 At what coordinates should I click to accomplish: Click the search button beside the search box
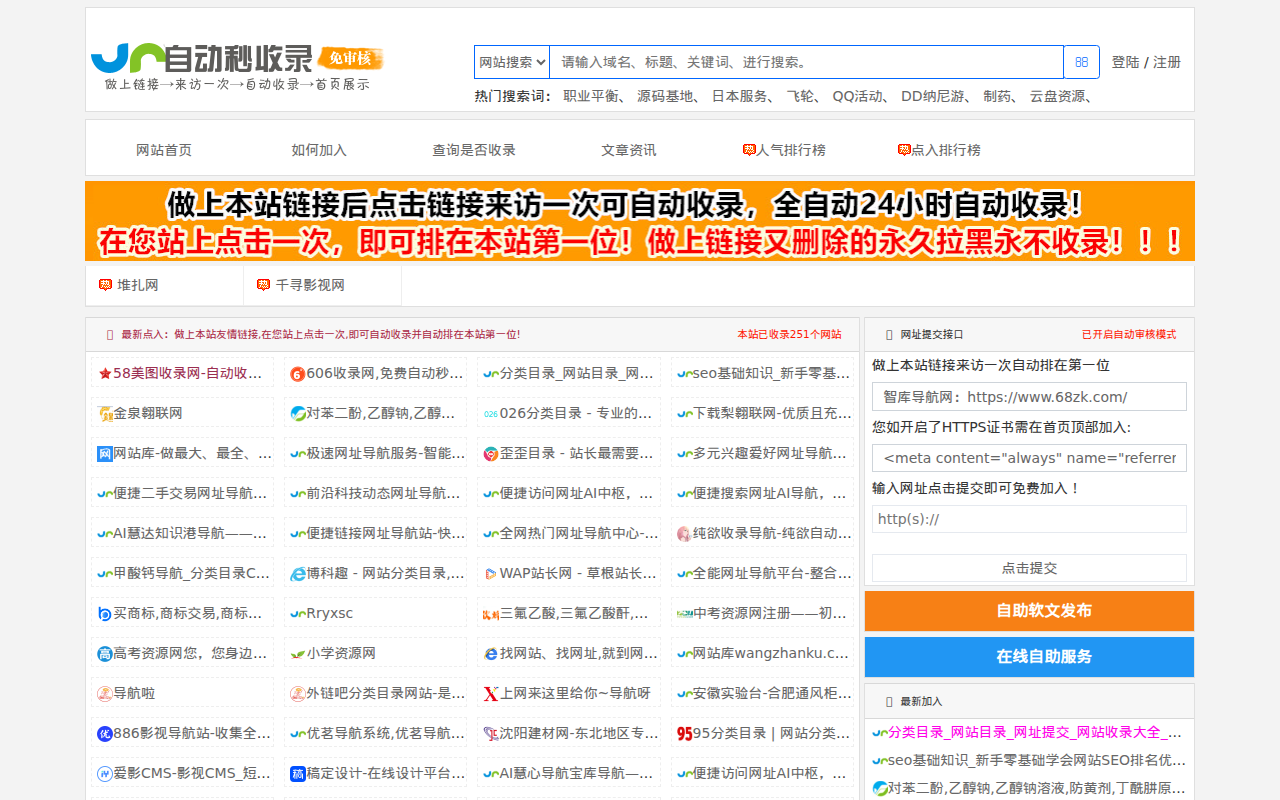click(1081, 62)
